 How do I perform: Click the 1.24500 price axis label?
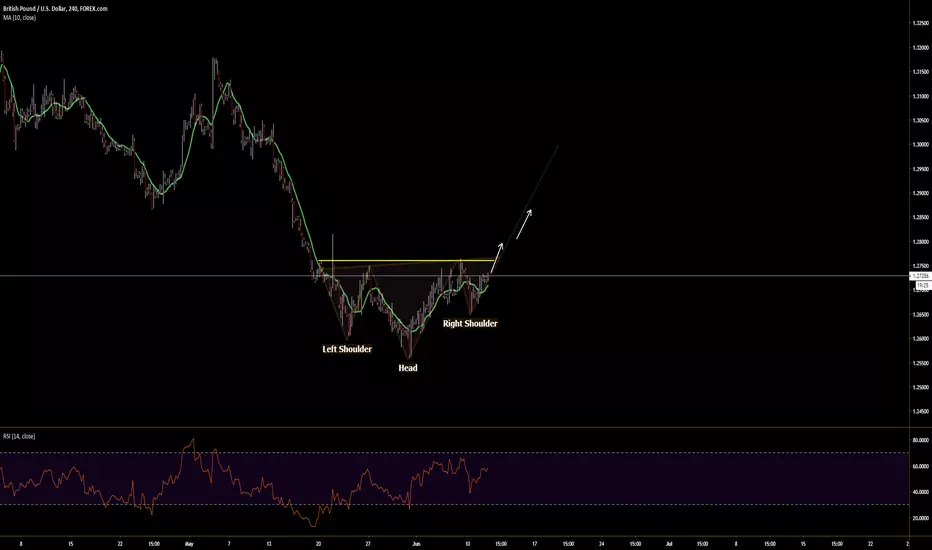click(921, 411)
